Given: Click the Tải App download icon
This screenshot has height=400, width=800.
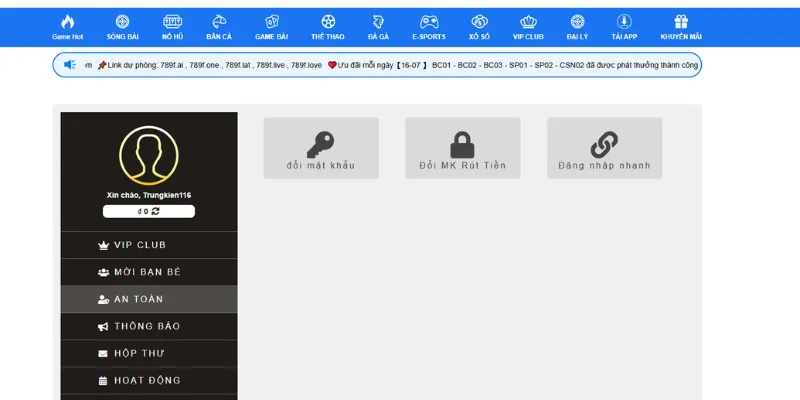Looking at the screenshot, I should coord(624,22).
